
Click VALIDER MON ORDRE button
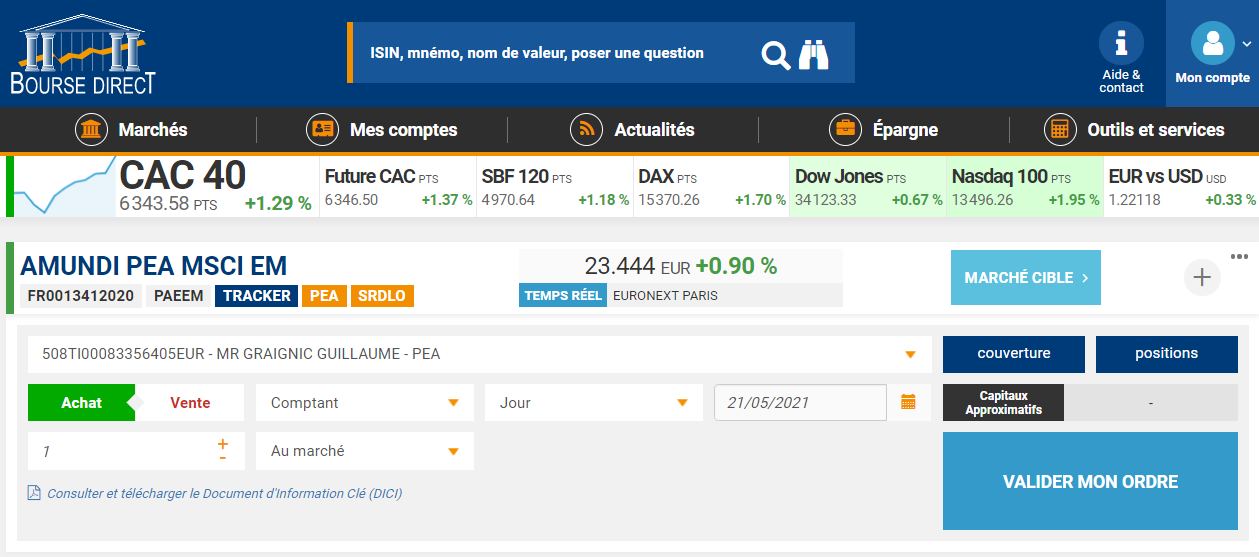click(1090, 481)
